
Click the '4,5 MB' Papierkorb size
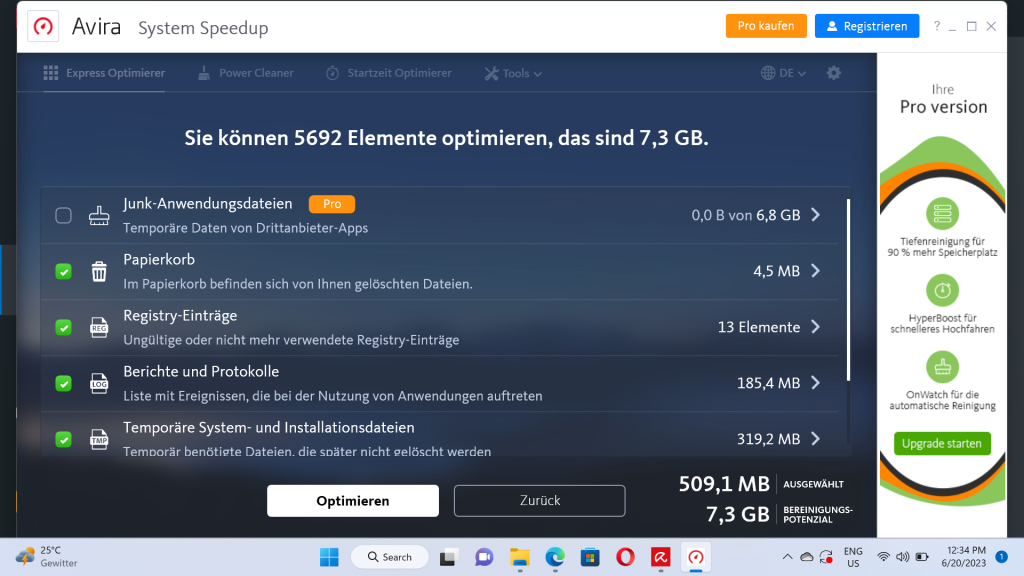tap(776, 271)
